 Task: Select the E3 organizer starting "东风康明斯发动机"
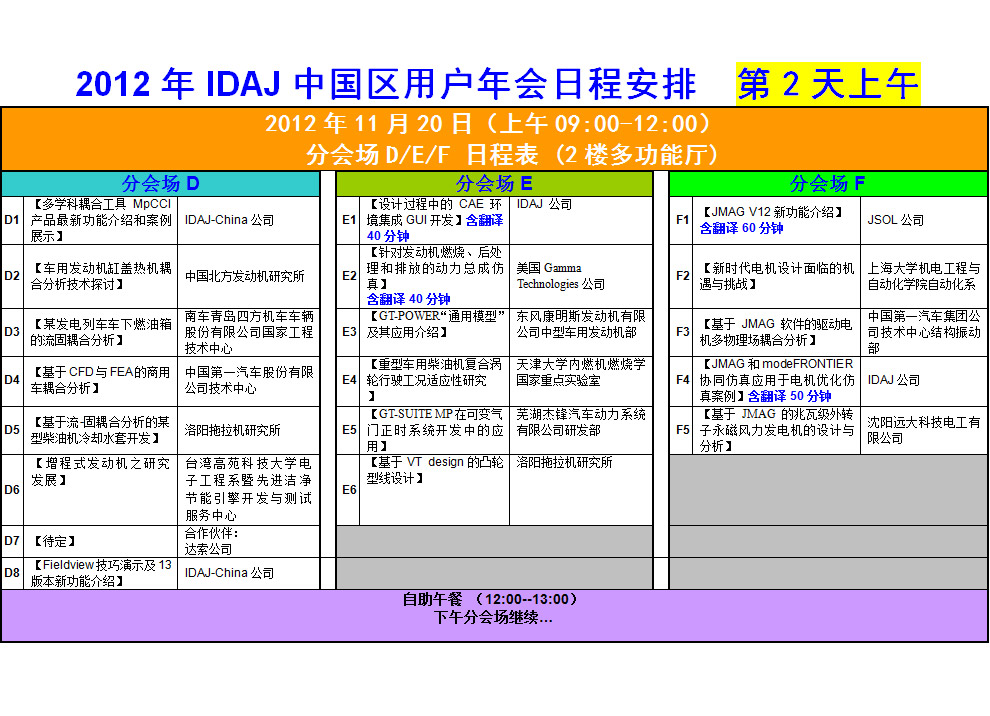(581, 324)
